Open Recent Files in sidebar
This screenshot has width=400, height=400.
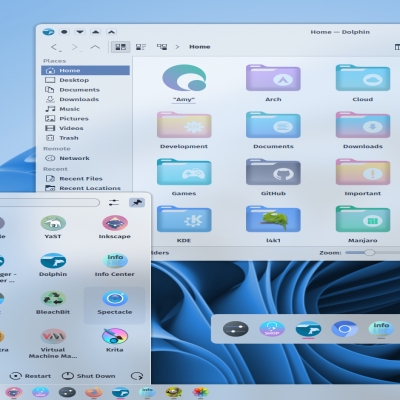pos(85,179)
